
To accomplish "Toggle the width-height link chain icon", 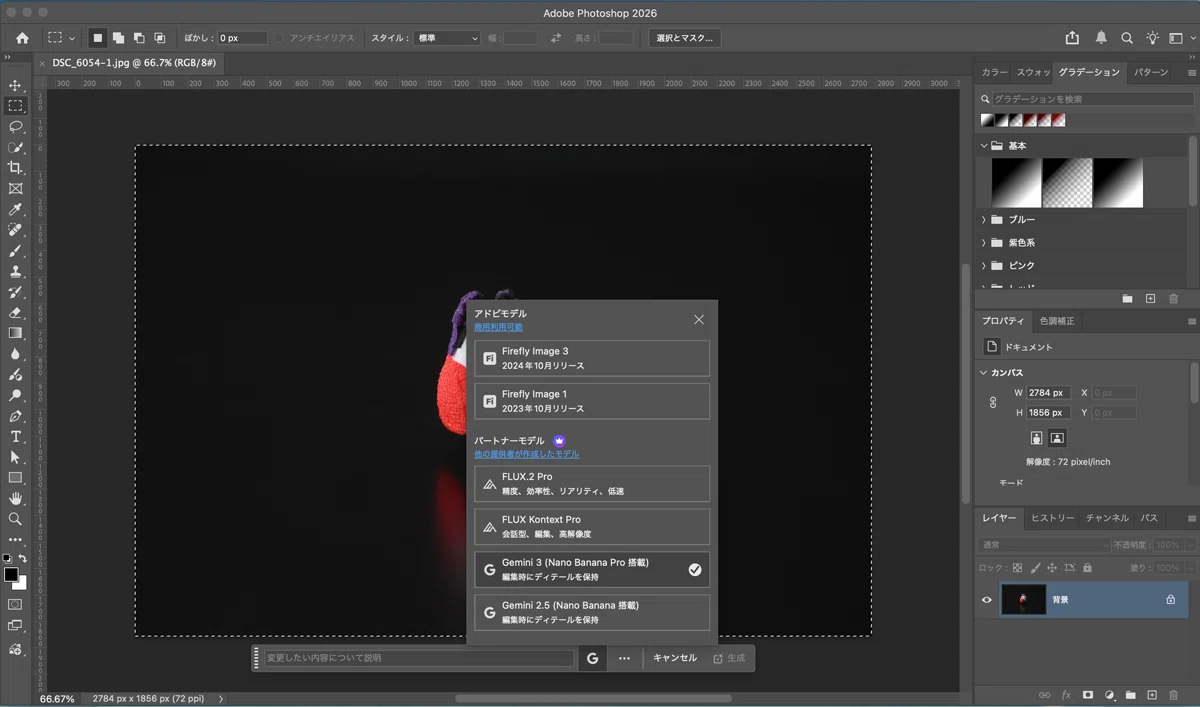I will [x=993, y=403].
